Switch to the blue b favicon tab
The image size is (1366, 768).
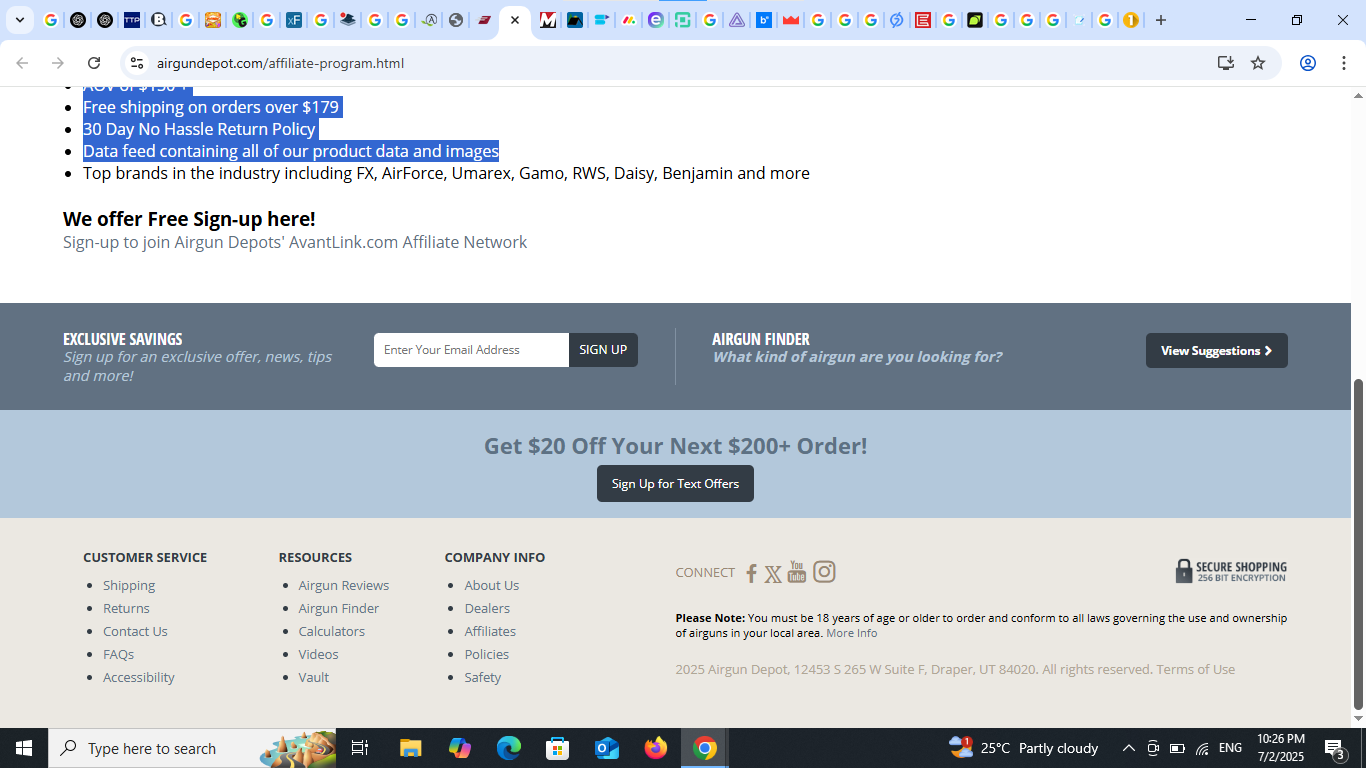[764, 20]
